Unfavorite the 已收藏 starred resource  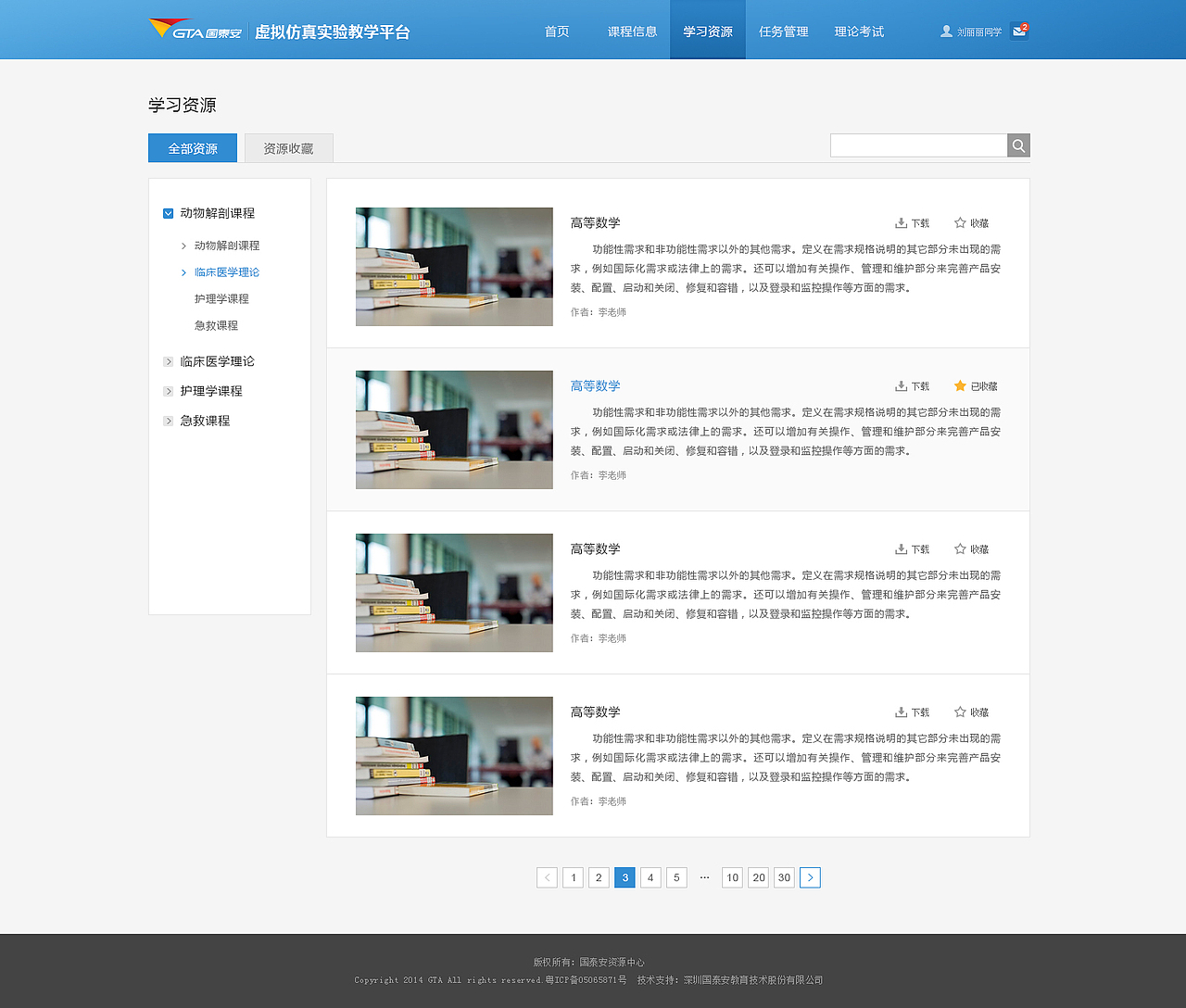(x=960, y=385)
